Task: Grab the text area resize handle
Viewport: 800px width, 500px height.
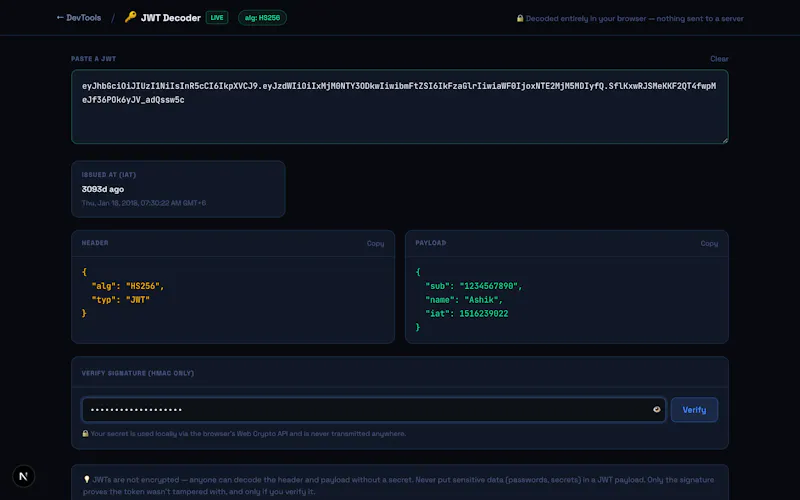Action: pos(725,140)
